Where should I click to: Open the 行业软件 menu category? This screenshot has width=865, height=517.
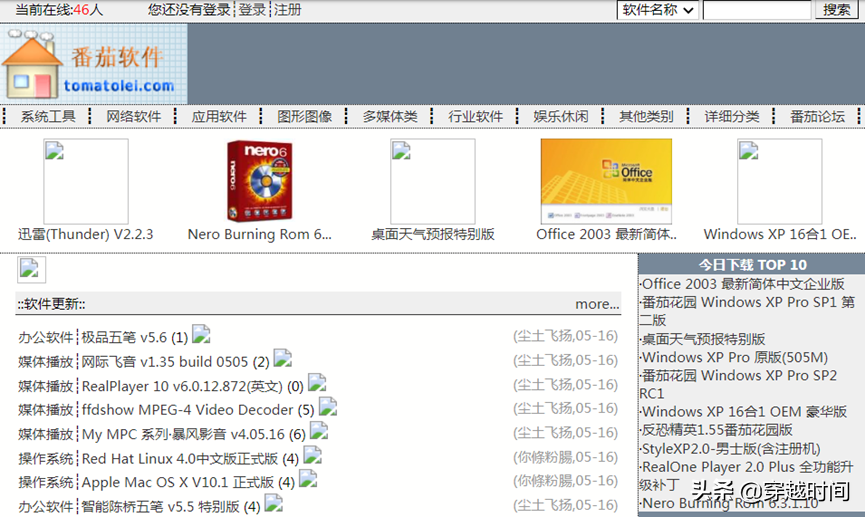476,116
